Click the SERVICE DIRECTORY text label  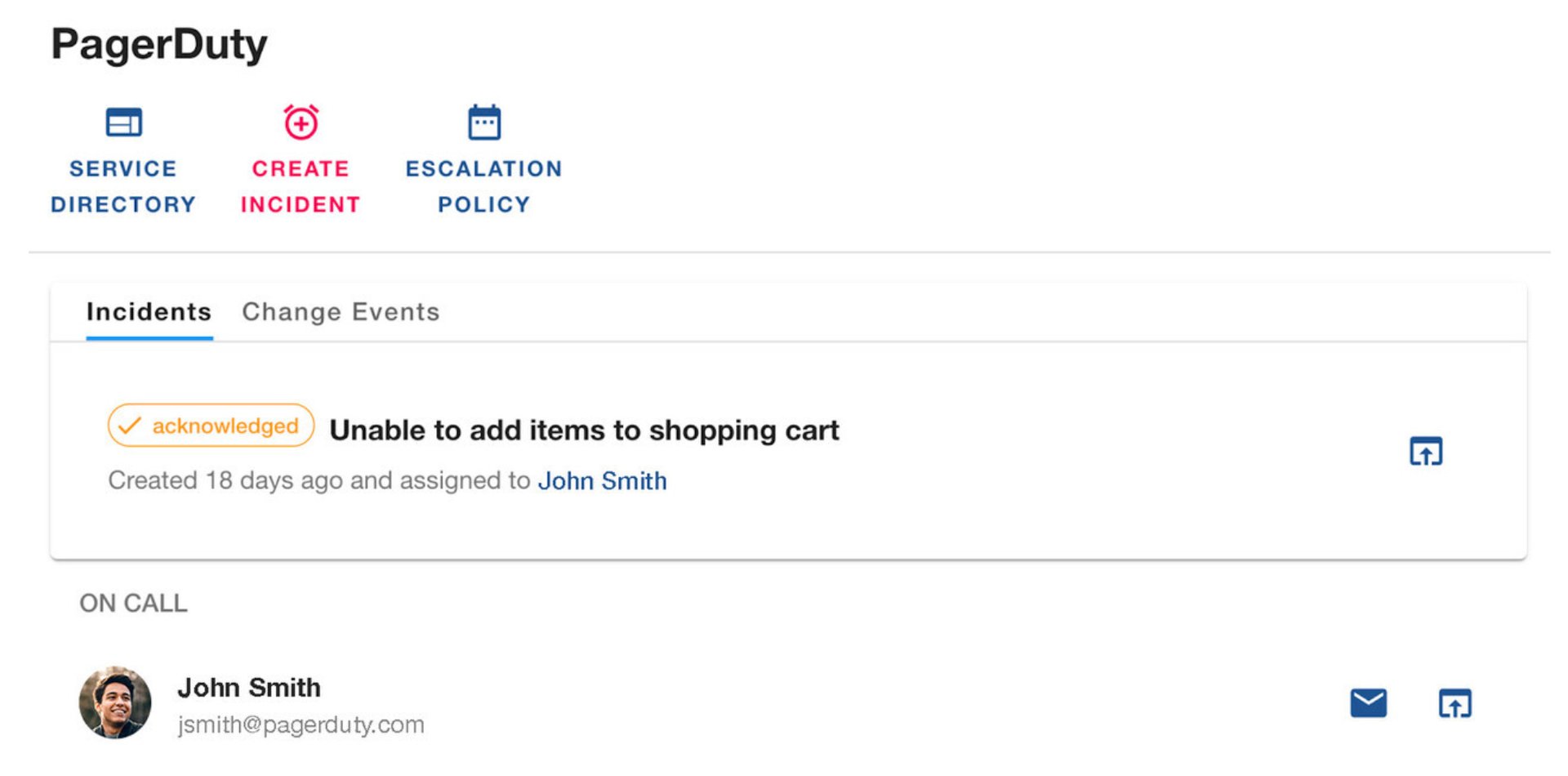pyautogui.click(x=123, y=186)
